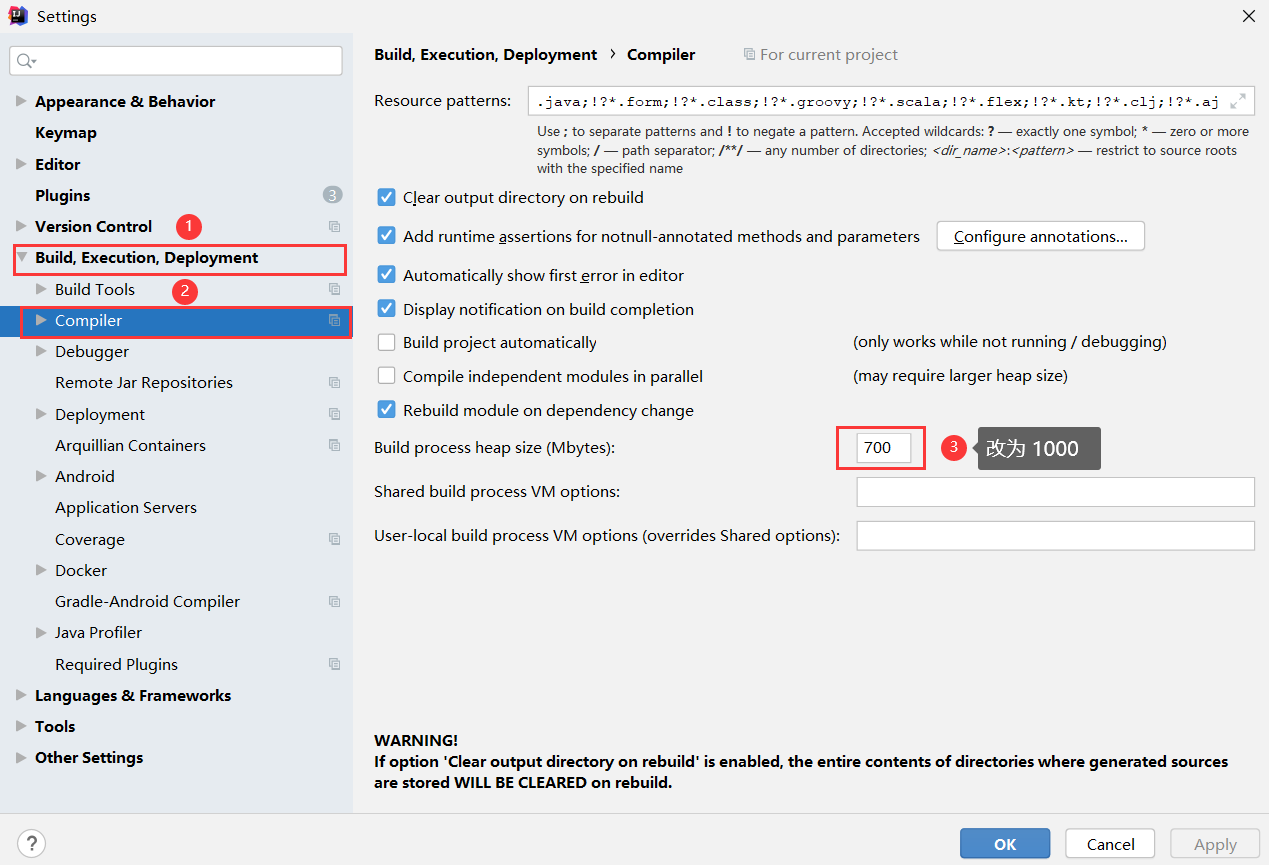The width and height of the screenshot is (1269, 865).
Task: Click the Build process heap size field
Action: pos(884,448)
